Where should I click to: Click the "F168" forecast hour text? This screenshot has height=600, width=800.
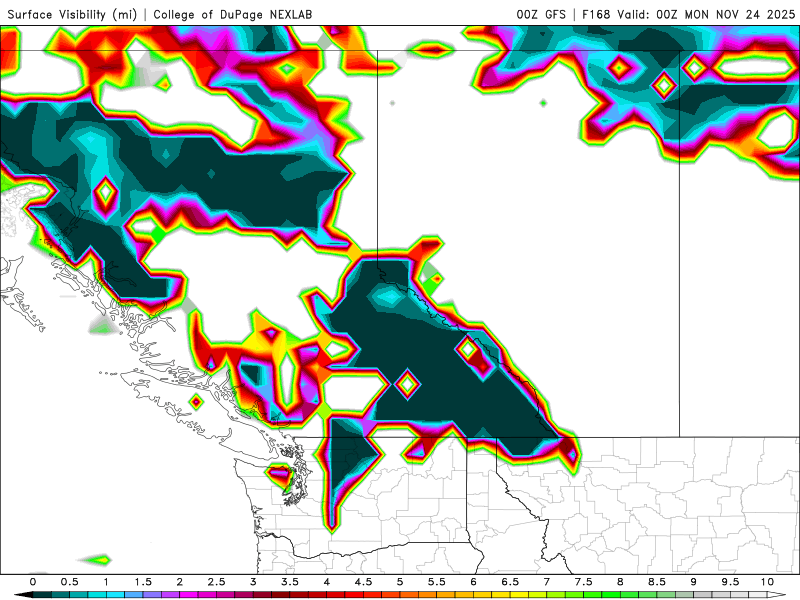[x=596, y=14]
